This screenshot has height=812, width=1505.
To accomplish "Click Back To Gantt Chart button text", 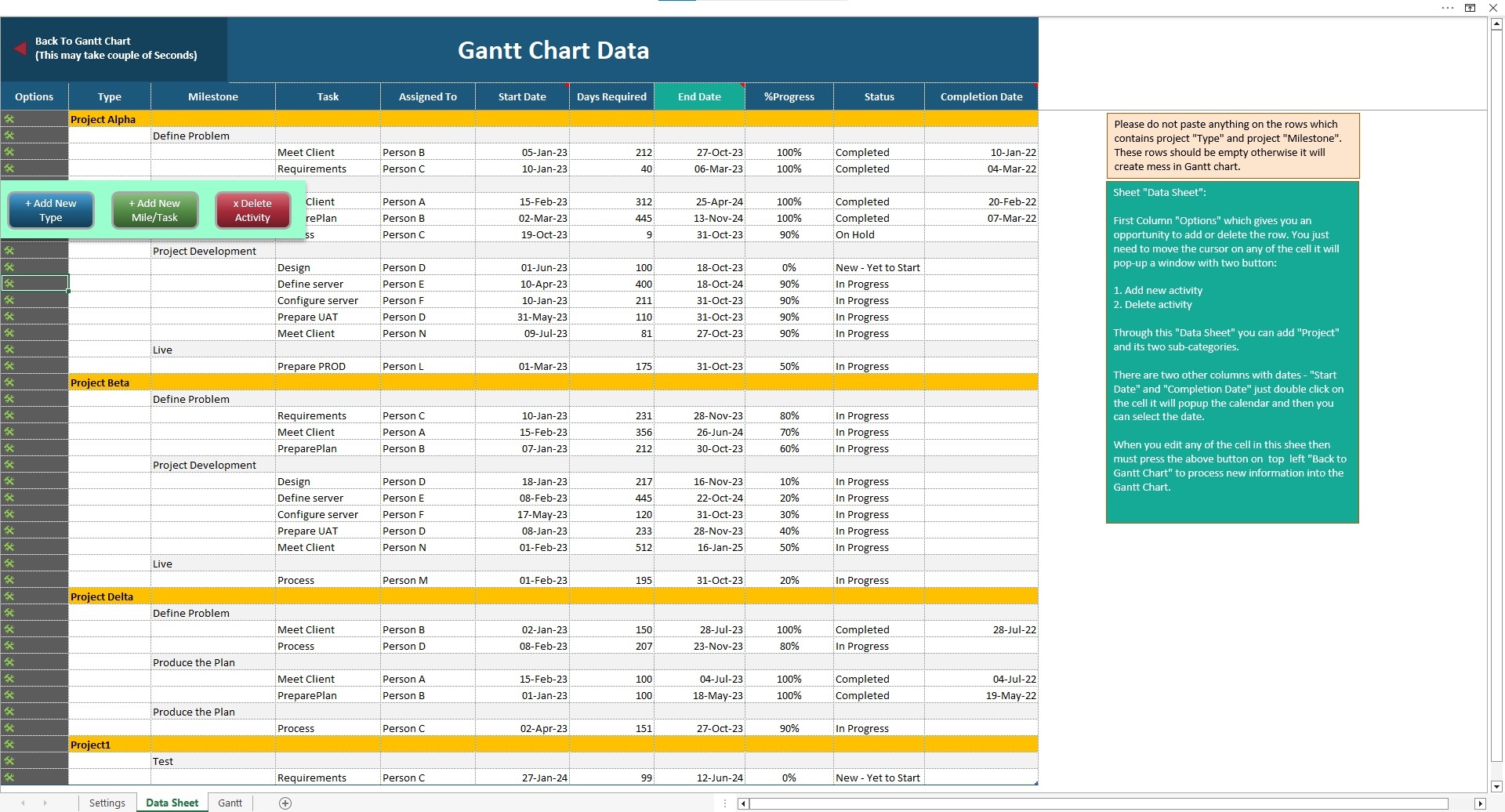I will (116, 48).
